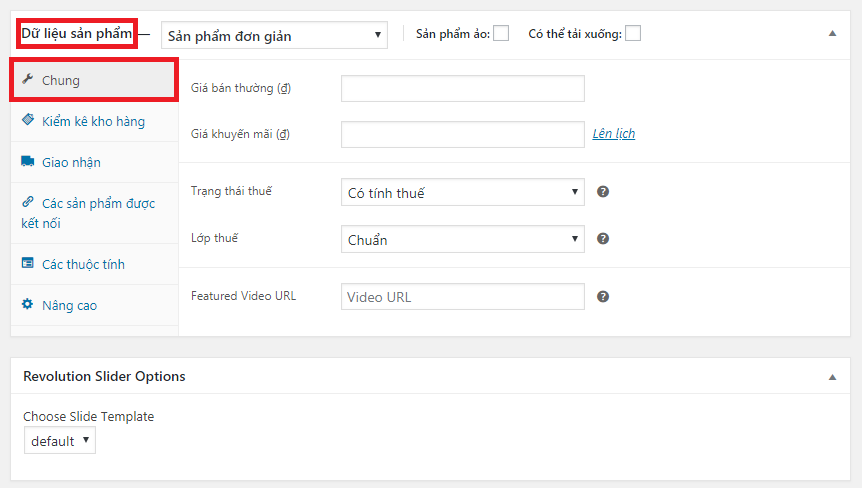Focus the Giá bán thường price field
This screenshot has height=488, width=862.
coord(462,88)
